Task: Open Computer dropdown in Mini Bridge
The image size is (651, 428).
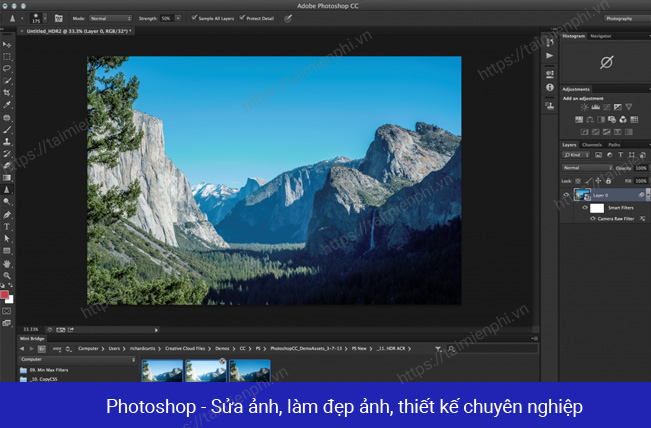Action: point(78,360)
